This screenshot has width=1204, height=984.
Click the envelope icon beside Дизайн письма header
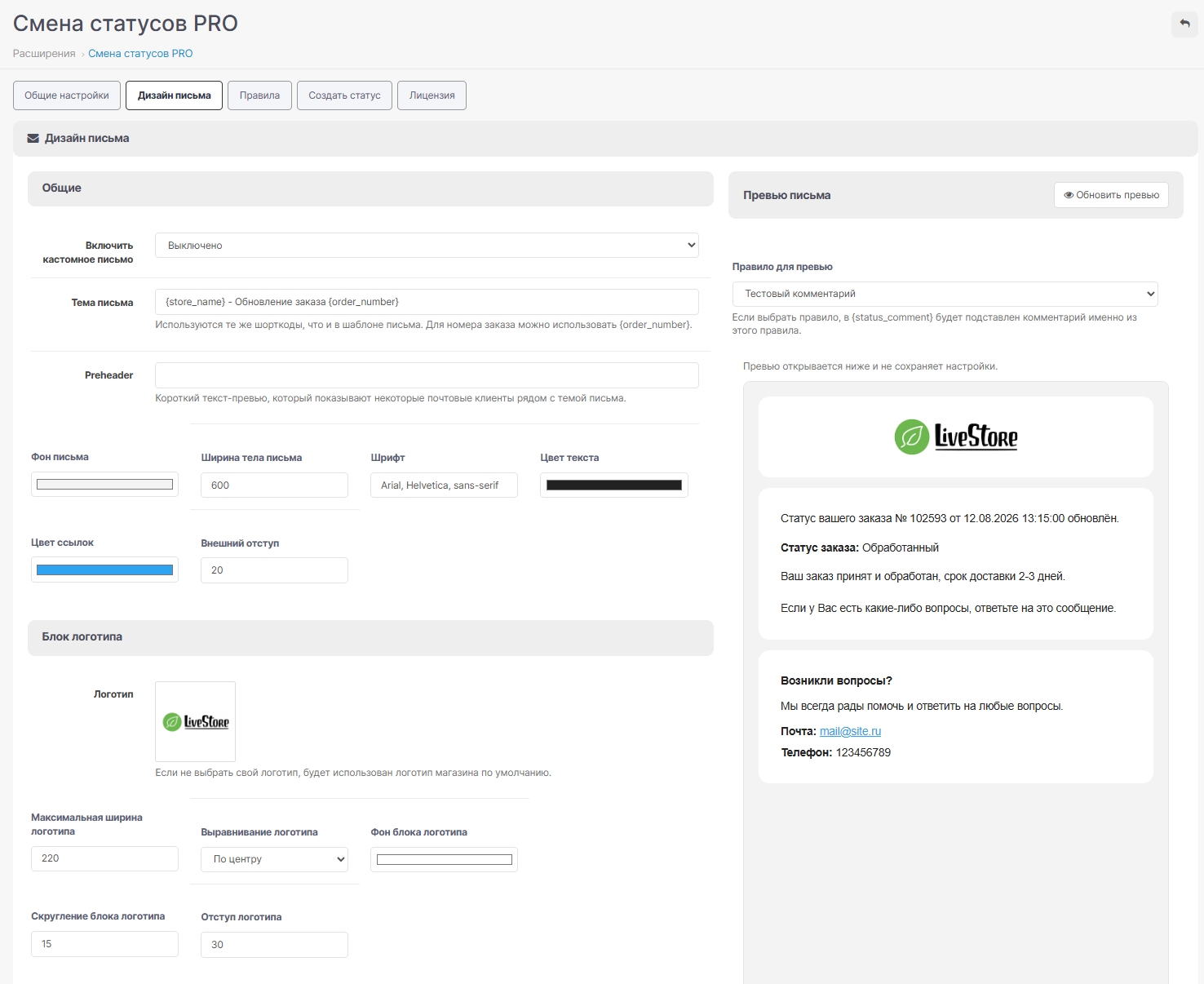click(x=33, y=139)
